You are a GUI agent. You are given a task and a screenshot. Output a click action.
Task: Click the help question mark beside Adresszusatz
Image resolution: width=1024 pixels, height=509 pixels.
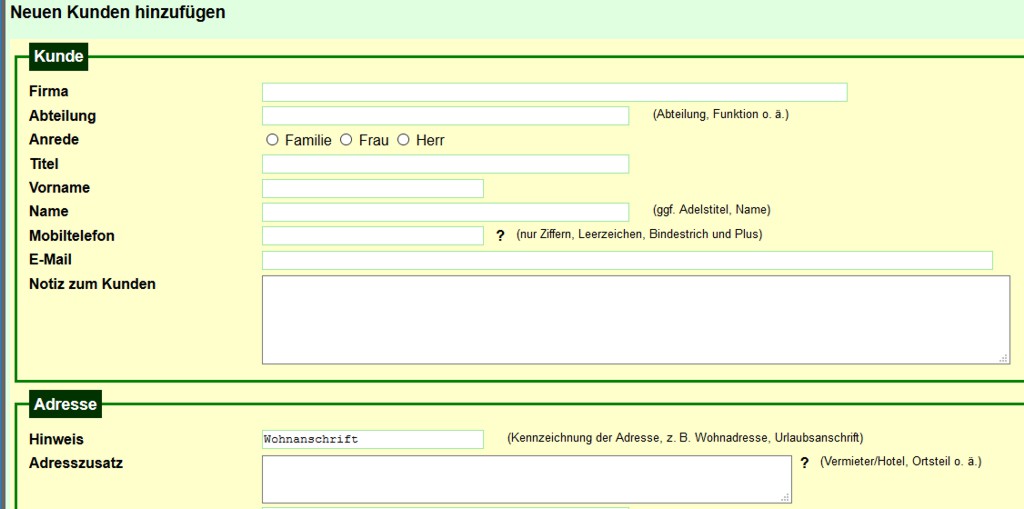804,463
